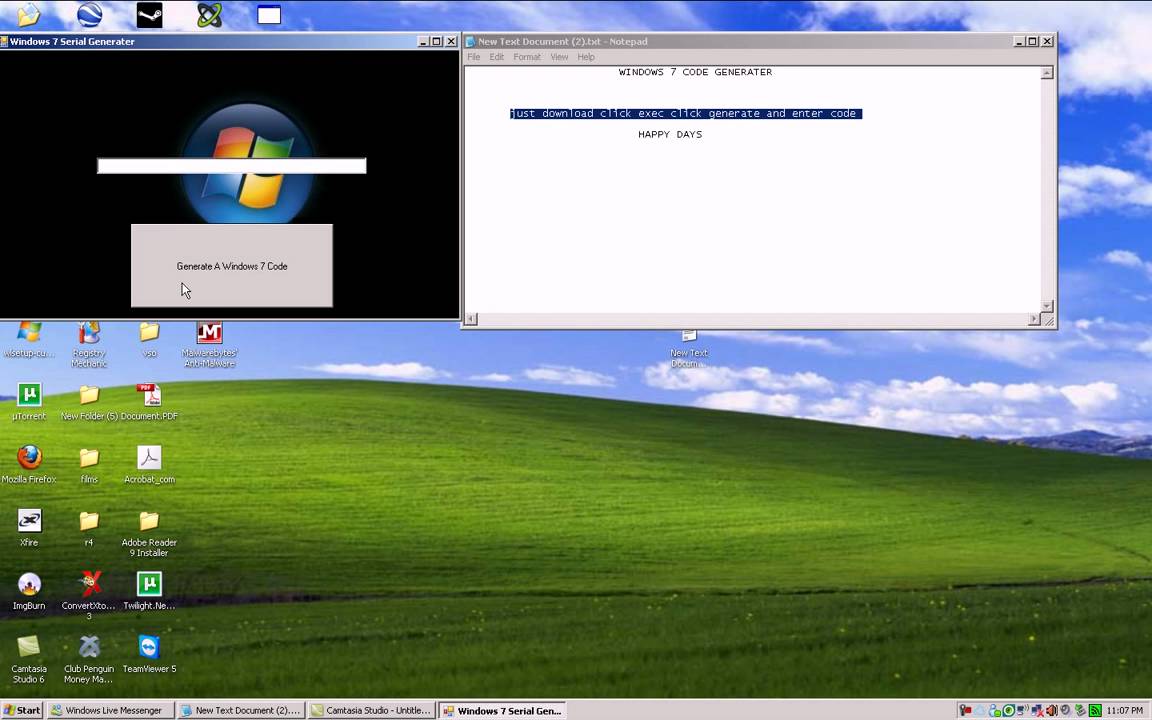Open the Start menu button
1152x720 pixels.
pos(22,710)
